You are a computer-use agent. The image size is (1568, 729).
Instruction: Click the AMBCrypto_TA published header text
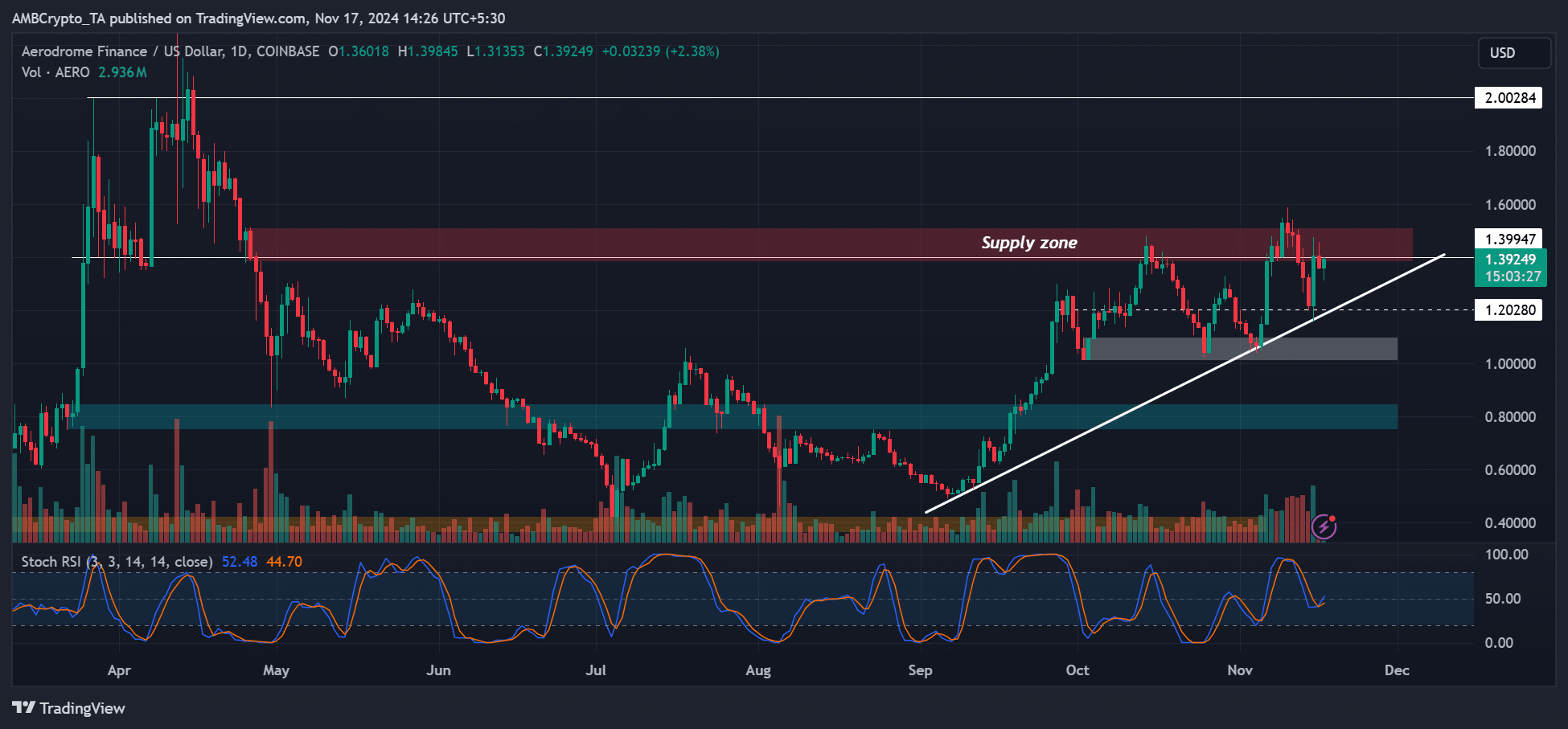tap(259, 18)
